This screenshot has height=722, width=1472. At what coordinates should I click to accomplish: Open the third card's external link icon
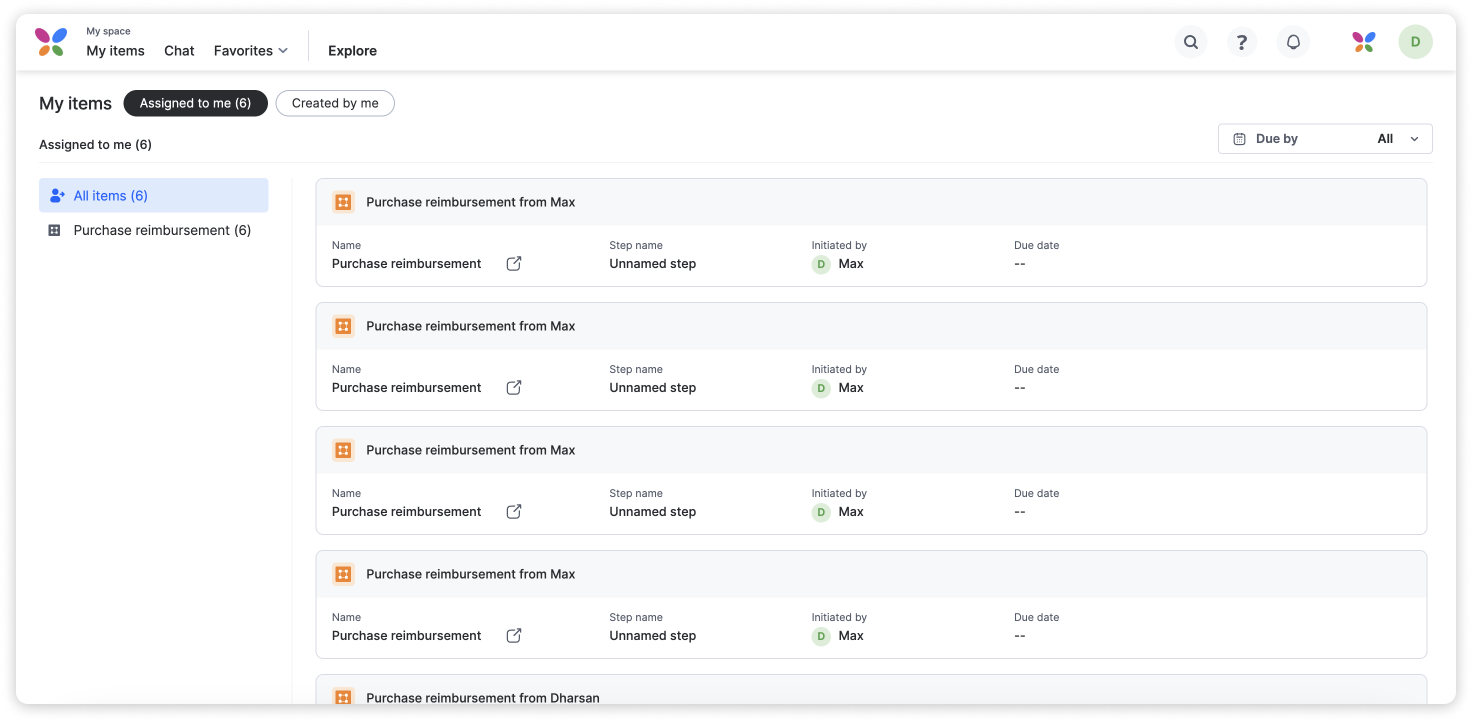pos(514,512)
